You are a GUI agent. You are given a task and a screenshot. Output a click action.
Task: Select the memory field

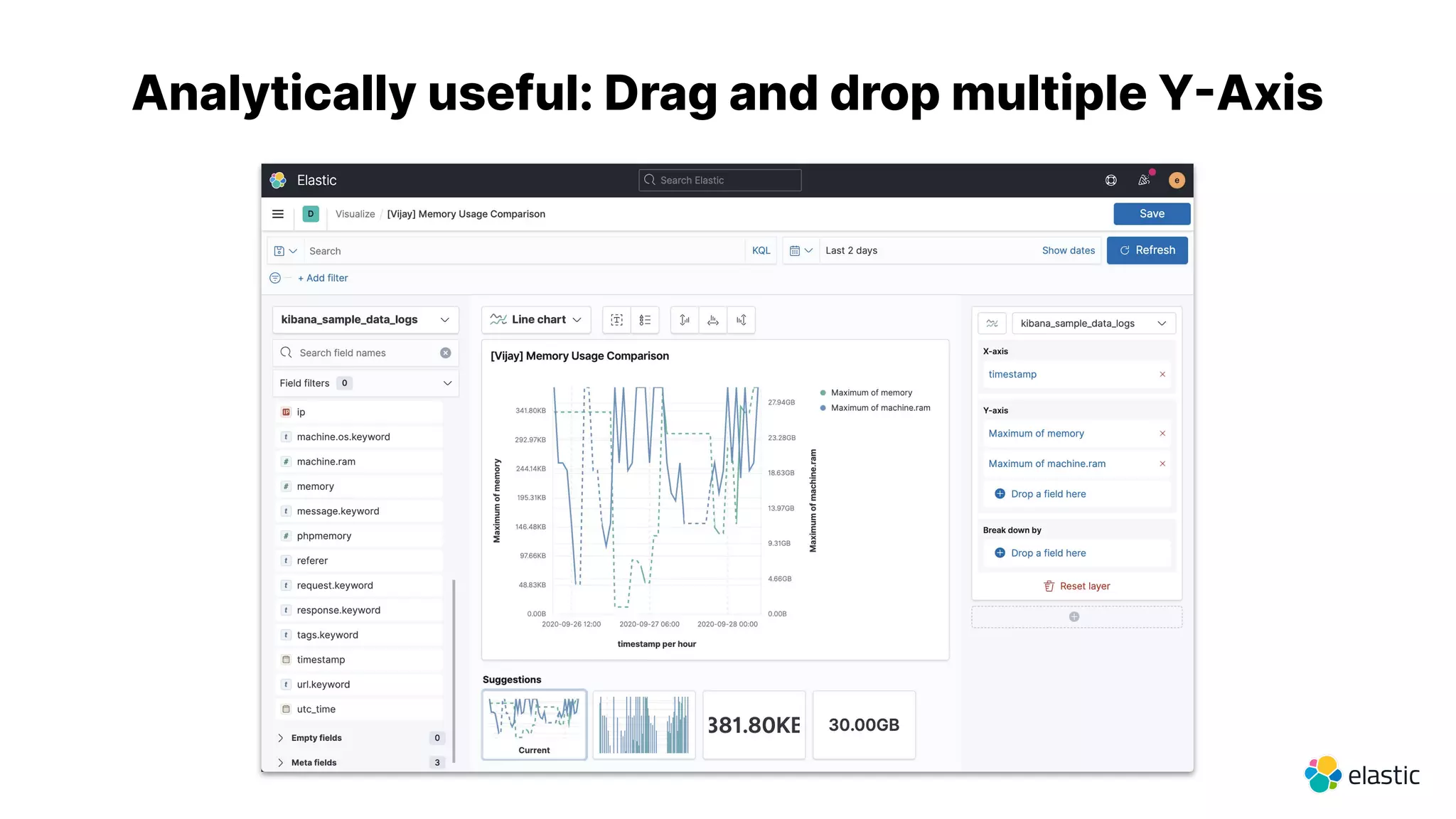click(359, 487)
